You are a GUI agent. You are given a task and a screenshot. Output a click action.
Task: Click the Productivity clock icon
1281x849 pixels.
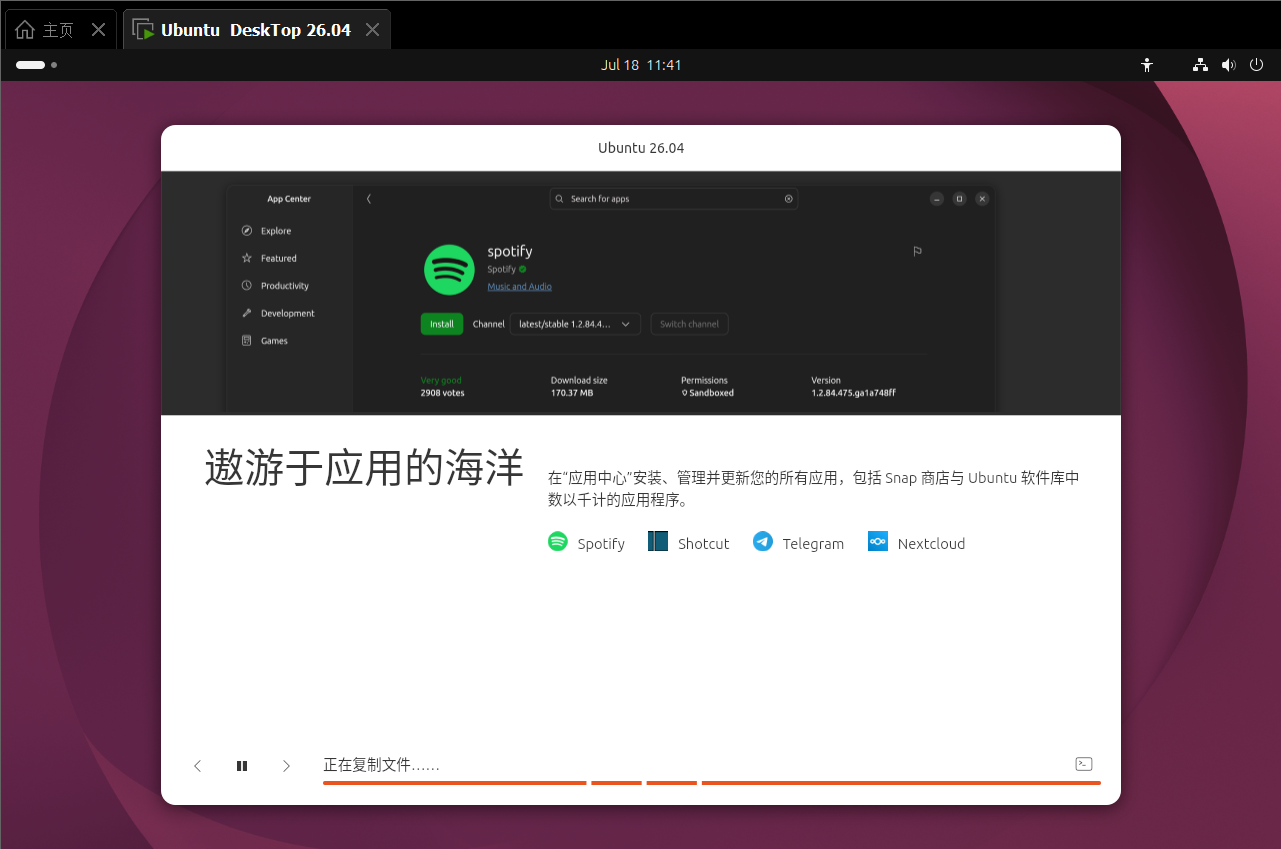pyautogui.click(x=247, y=286)
